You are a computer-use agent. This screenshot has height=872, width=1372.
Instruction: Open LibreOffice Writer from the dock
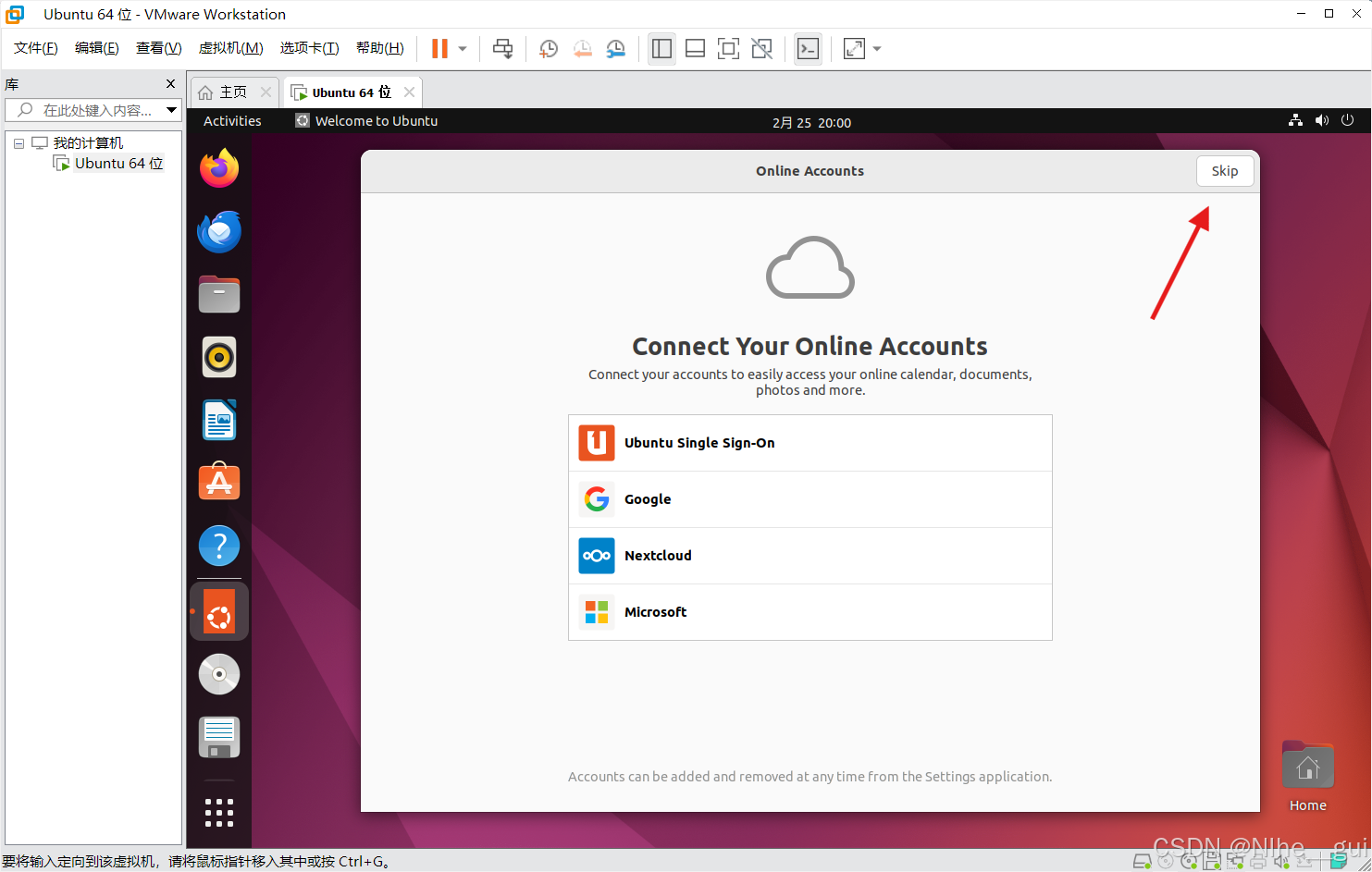[x=219, y=420]
